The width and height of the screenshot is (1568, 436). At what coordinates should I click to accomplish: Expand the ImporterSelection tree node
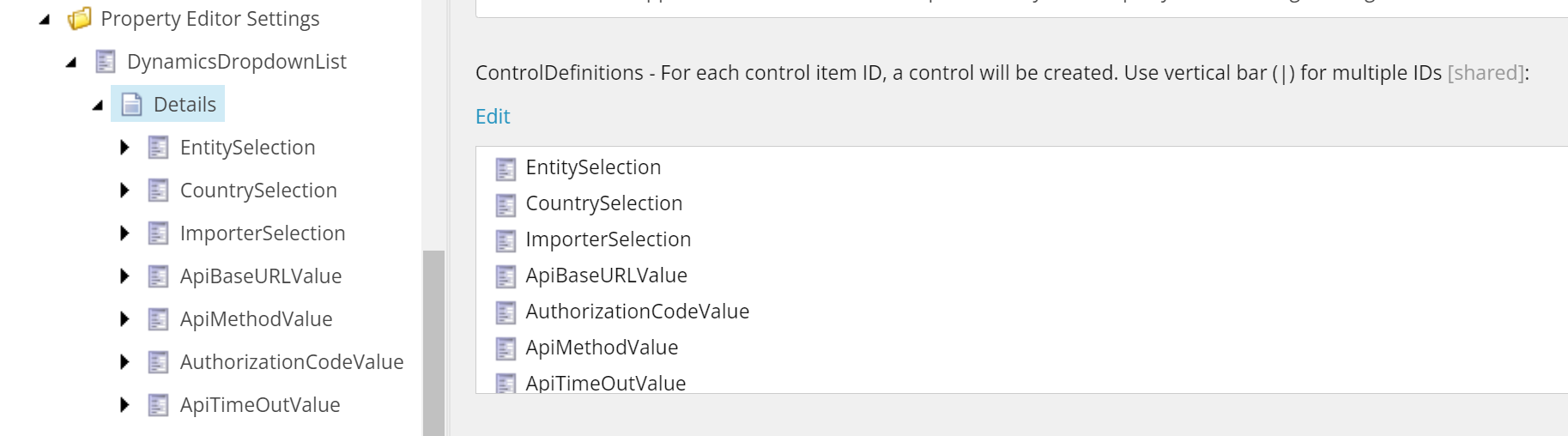124,233
